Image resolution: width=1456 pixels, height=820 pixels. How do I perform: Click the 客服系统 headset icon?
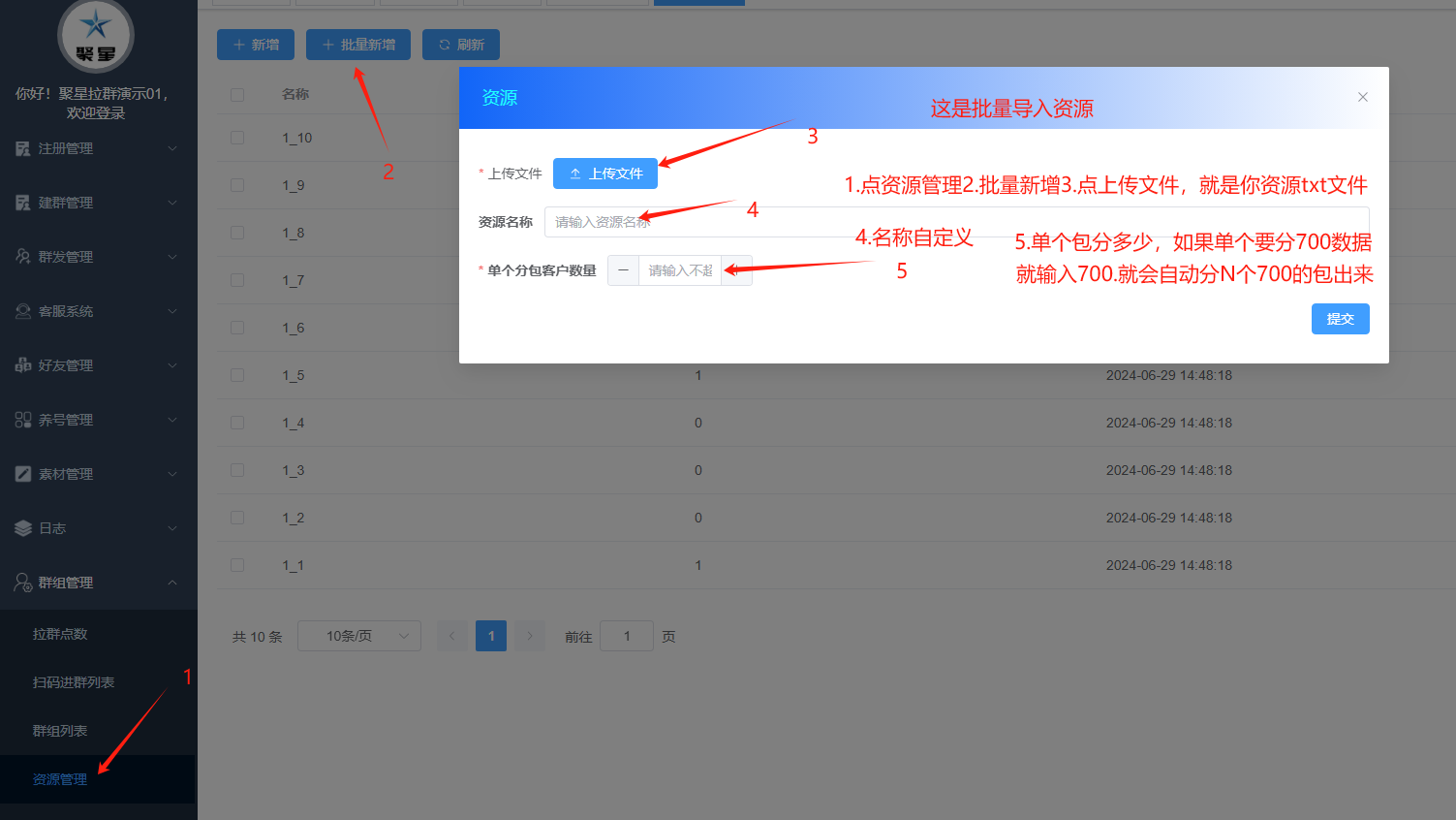(24, 310)
